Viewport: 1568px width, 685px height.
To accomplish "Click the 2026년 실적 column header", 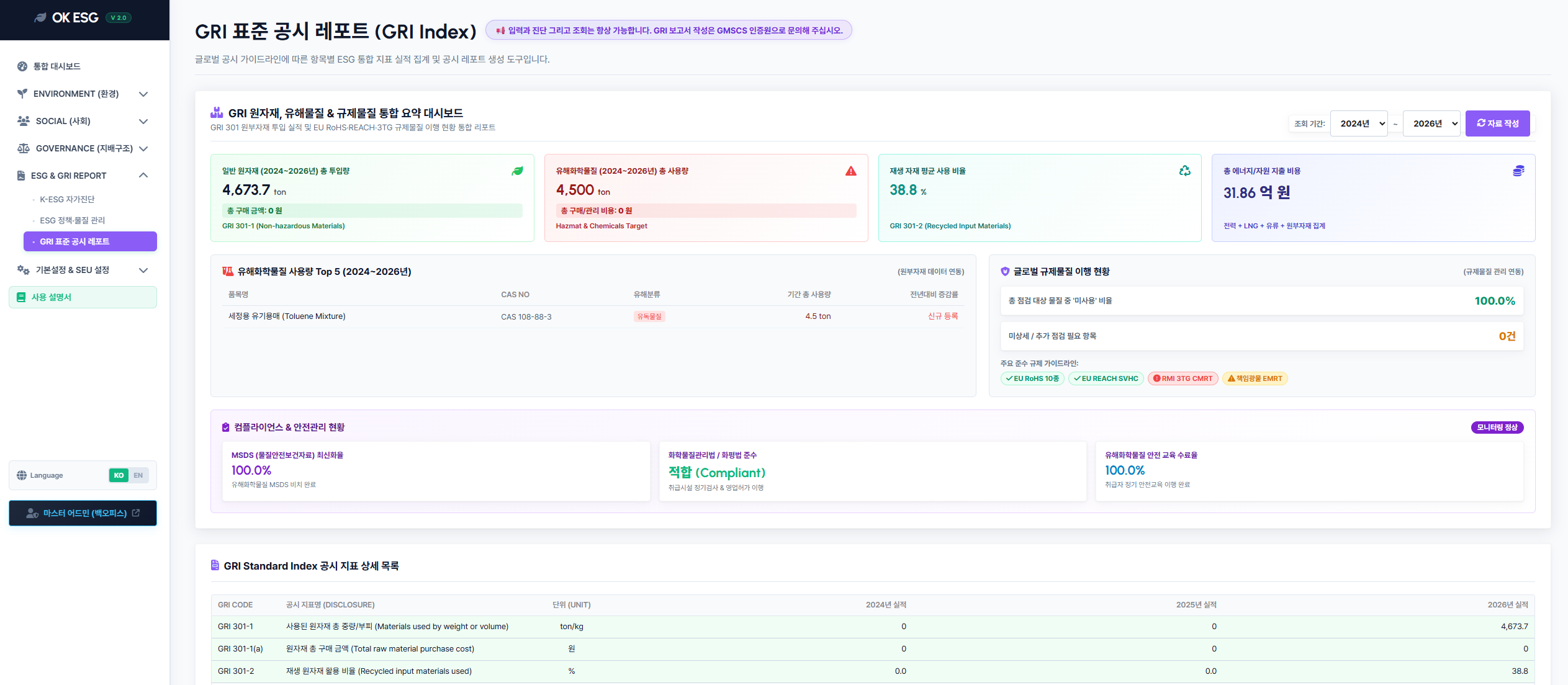I will tap(1508, 605).
